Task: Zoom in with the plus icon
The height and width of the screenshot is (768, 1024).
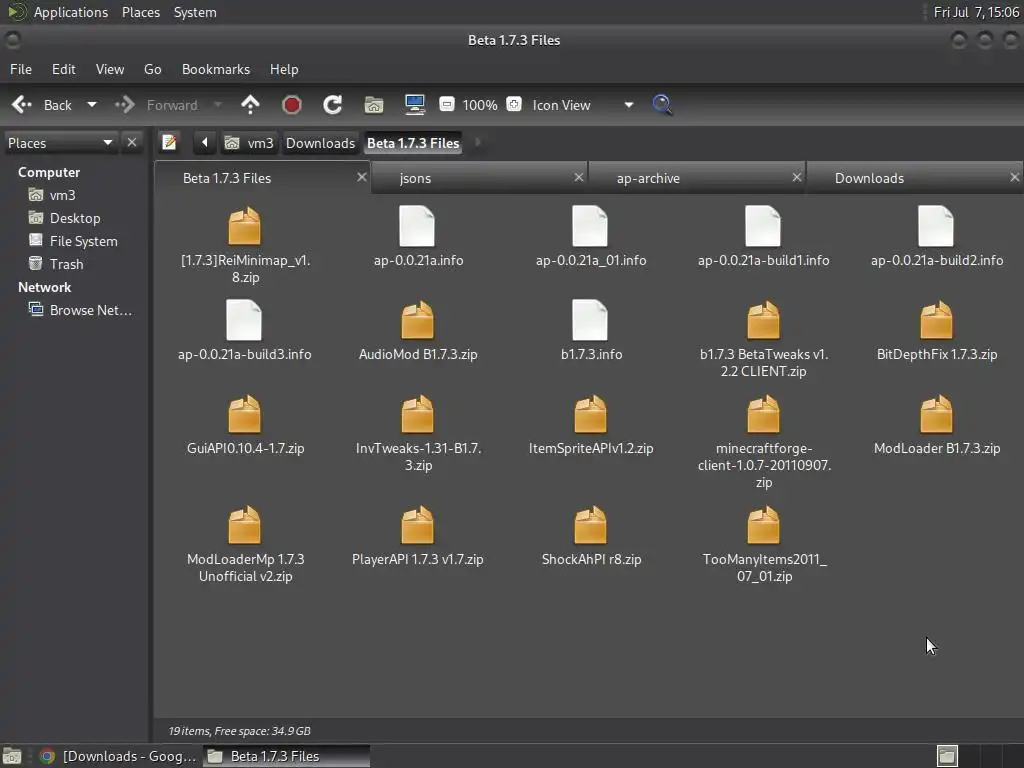Action: [x=514, y=104]
